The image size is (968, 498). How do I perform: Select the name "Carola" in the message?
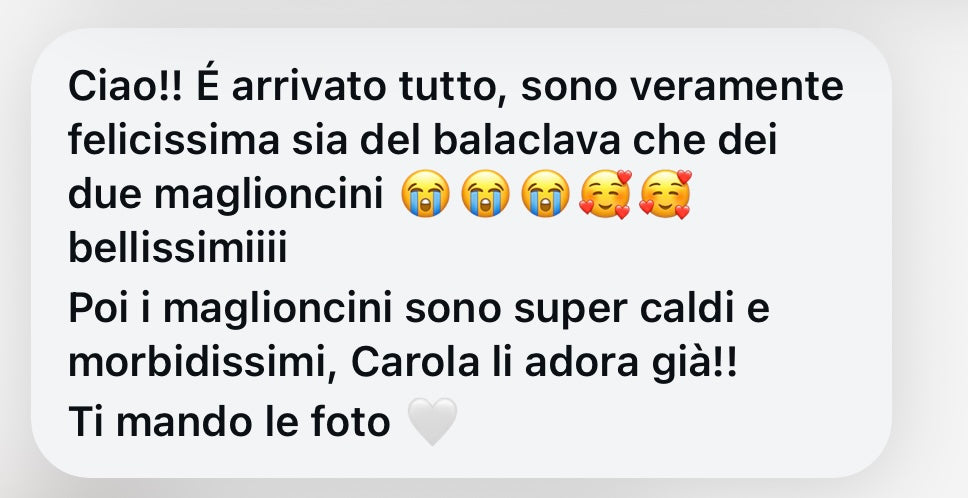(x=415, y=363)
